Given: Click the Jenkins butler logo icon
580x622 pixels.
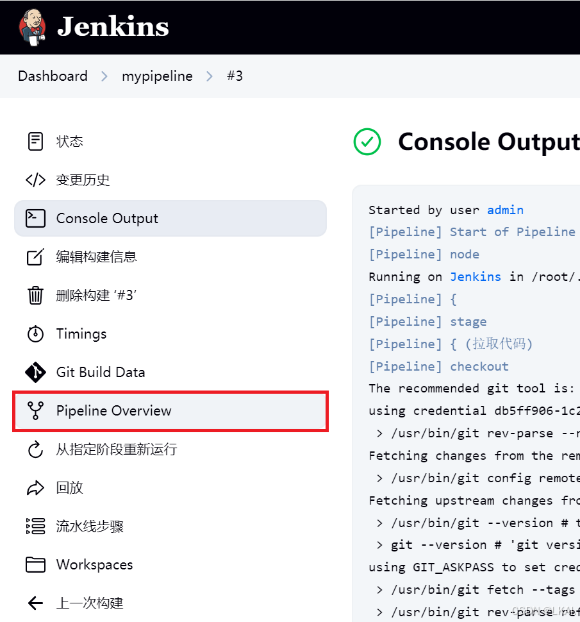Looking at the screenshot, I should [33, 27].
